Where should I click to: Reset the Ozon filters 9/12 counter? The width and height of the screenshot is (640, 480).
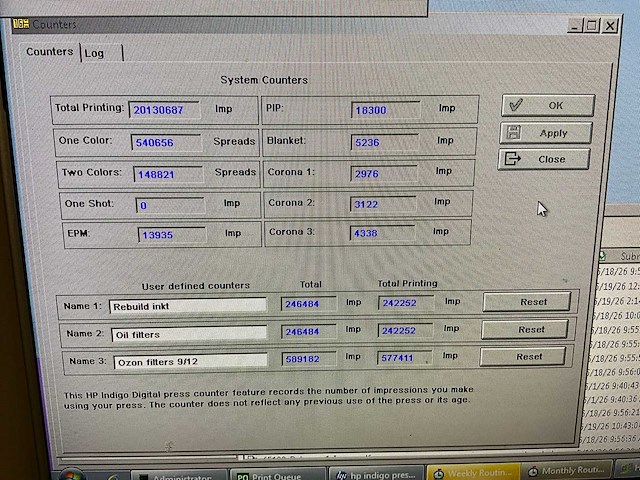(x=522, y=357)
